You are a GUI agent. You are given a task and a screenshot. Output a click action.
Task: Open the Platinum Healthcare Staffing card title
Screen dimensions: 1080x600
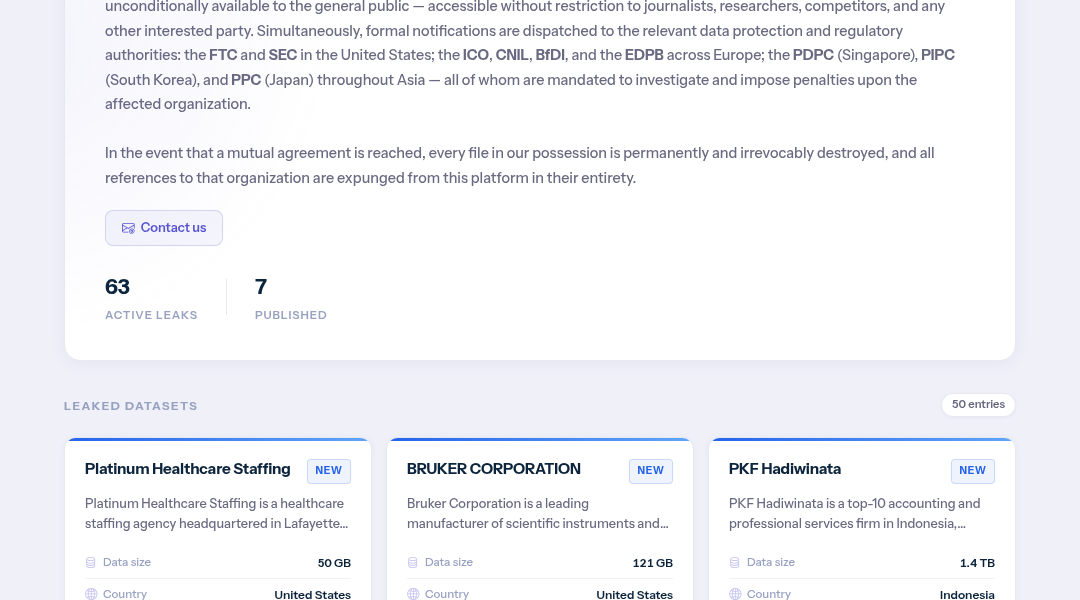click(x=187, y=469)
